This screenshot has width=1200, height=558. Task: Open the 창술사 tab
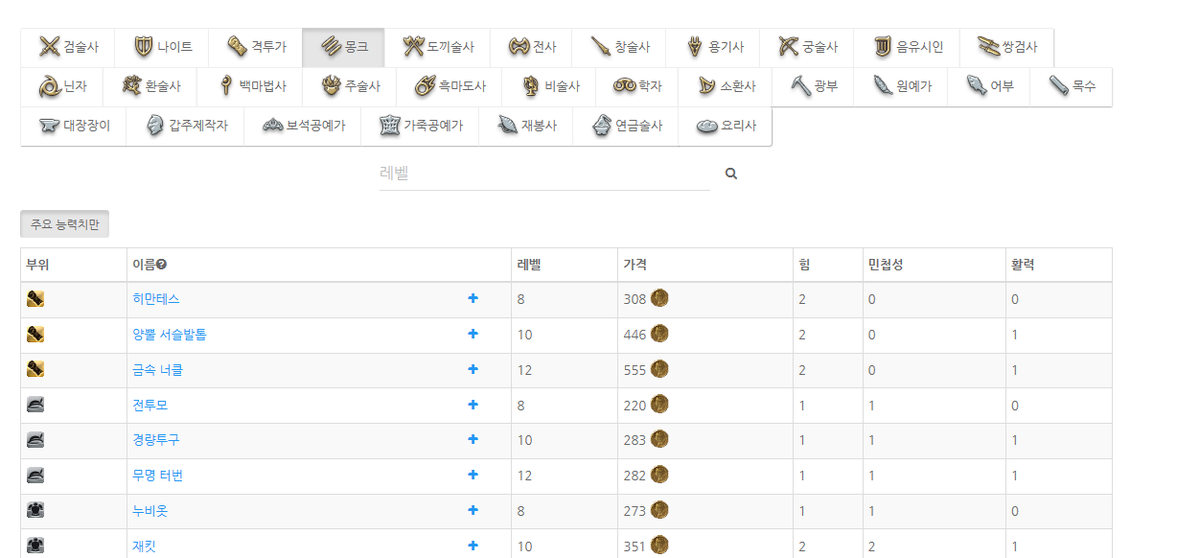tap(620, 47)
